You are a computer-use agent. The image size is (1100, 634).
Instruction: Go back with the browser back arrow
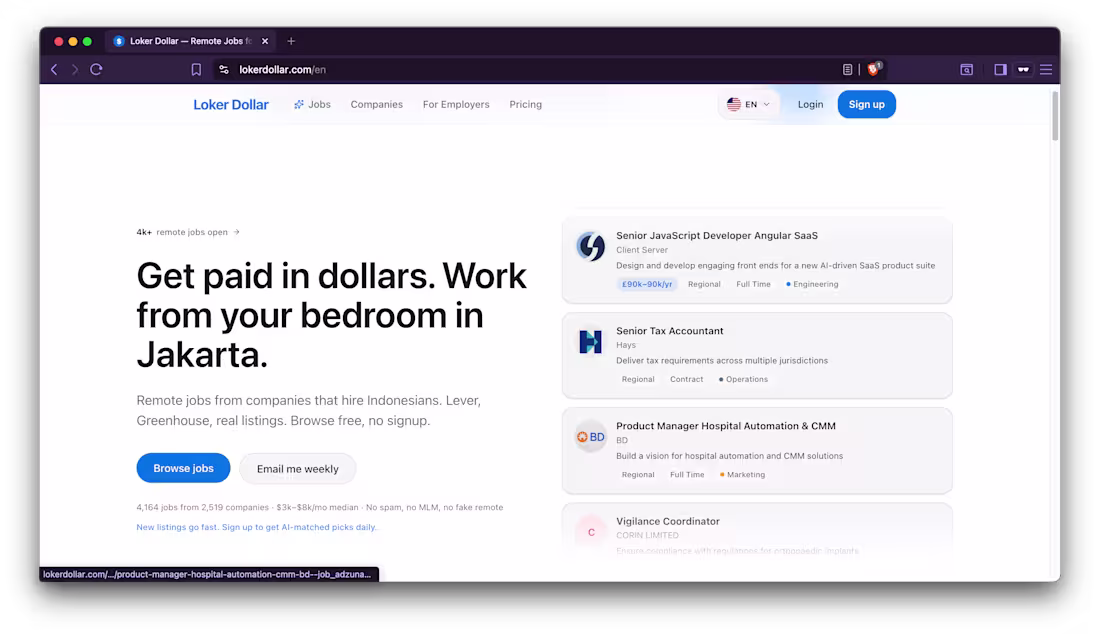click(x=54, y=69)
